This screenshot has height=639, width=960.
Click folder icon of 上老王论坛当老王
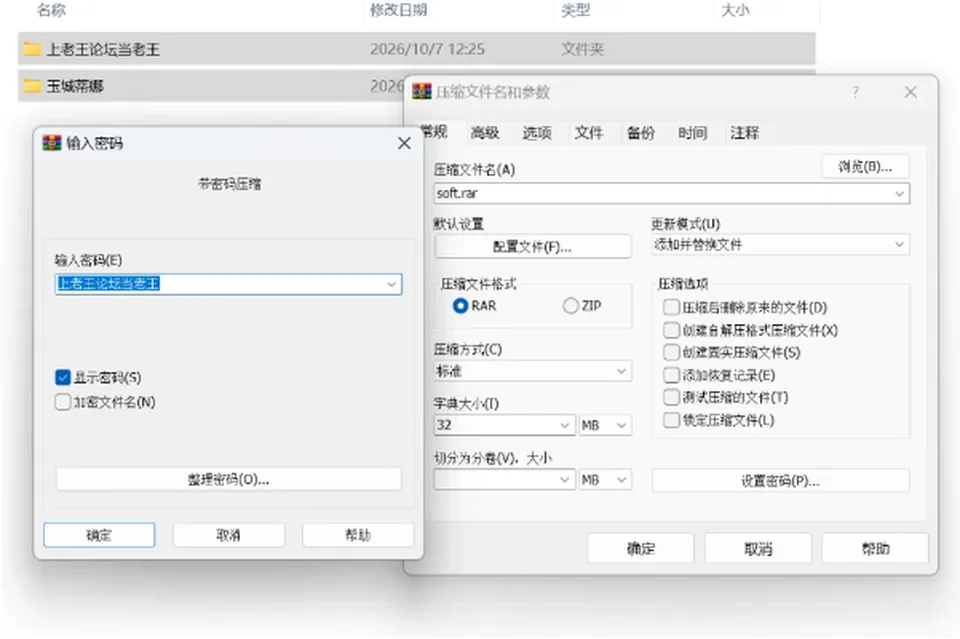32,49
